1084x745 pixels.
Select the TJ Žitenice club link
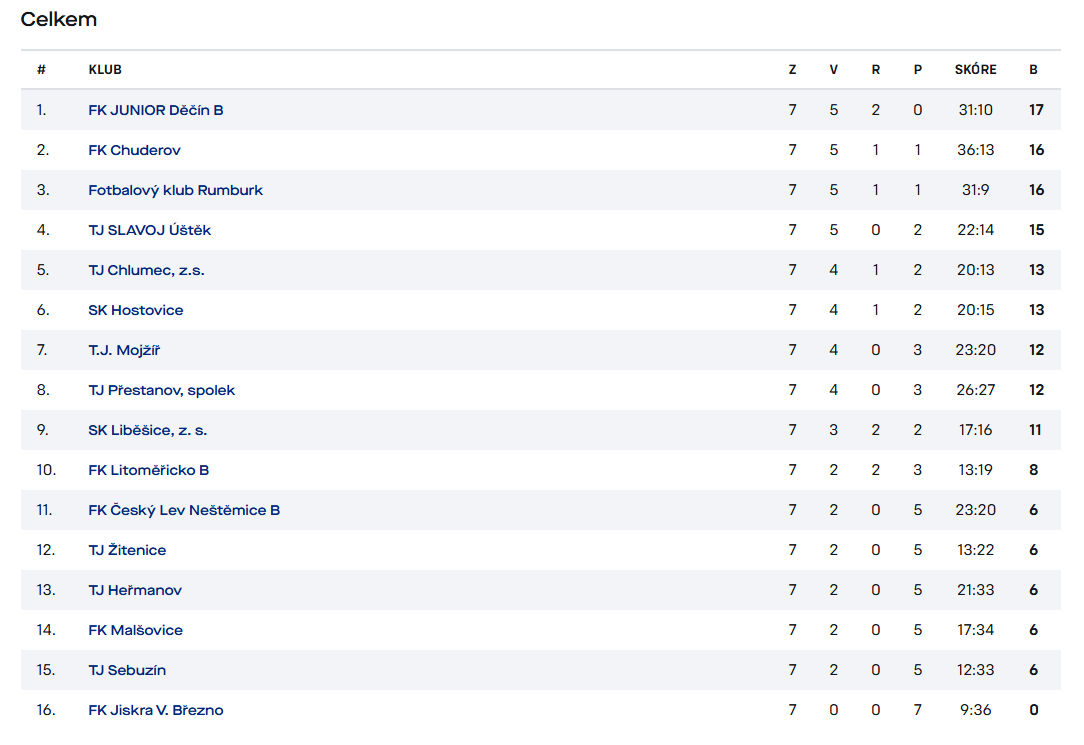(x=127, y=550)
